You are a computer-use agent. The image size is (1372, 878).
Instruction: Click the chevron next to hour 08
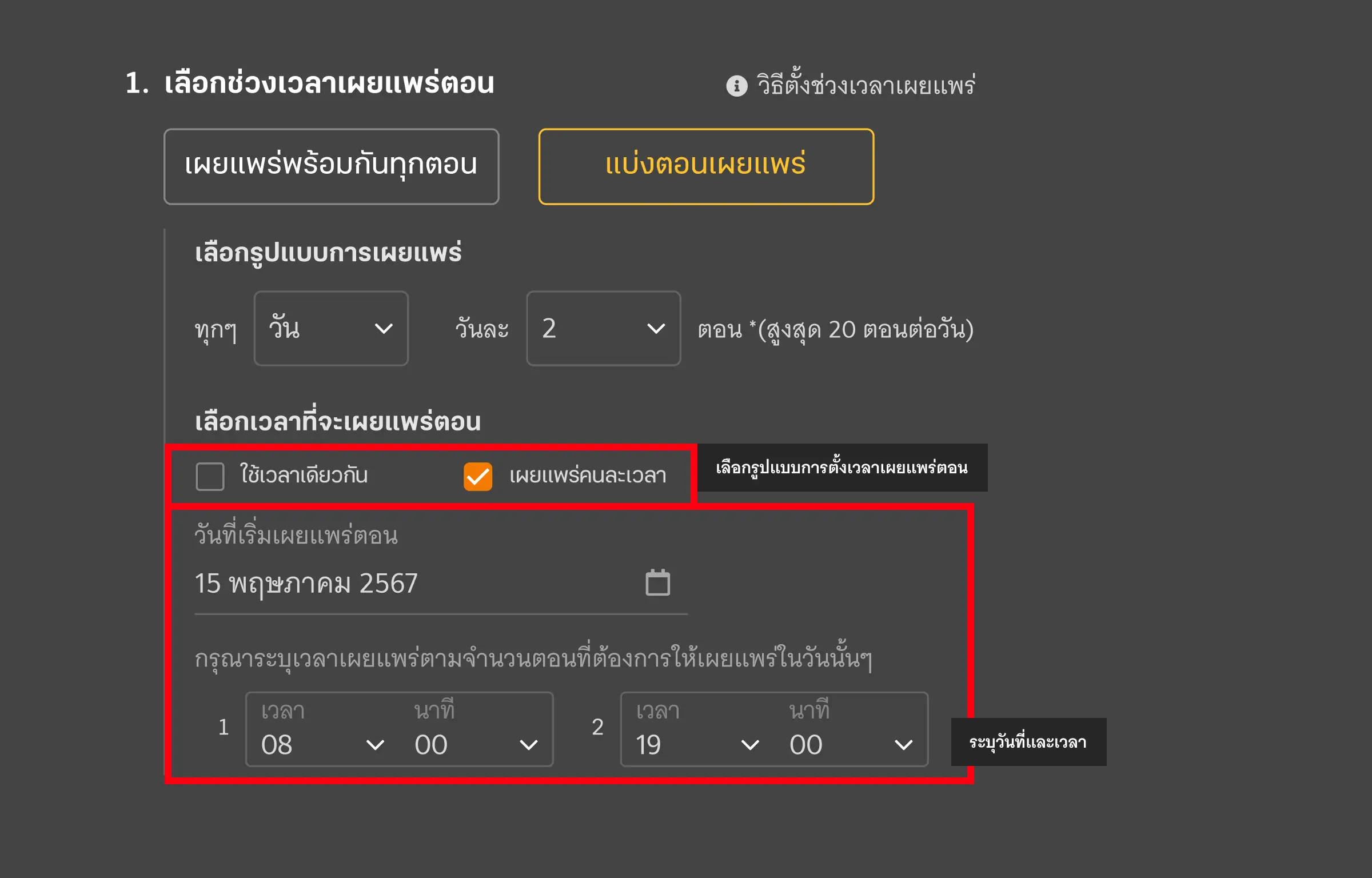point(375,745)
